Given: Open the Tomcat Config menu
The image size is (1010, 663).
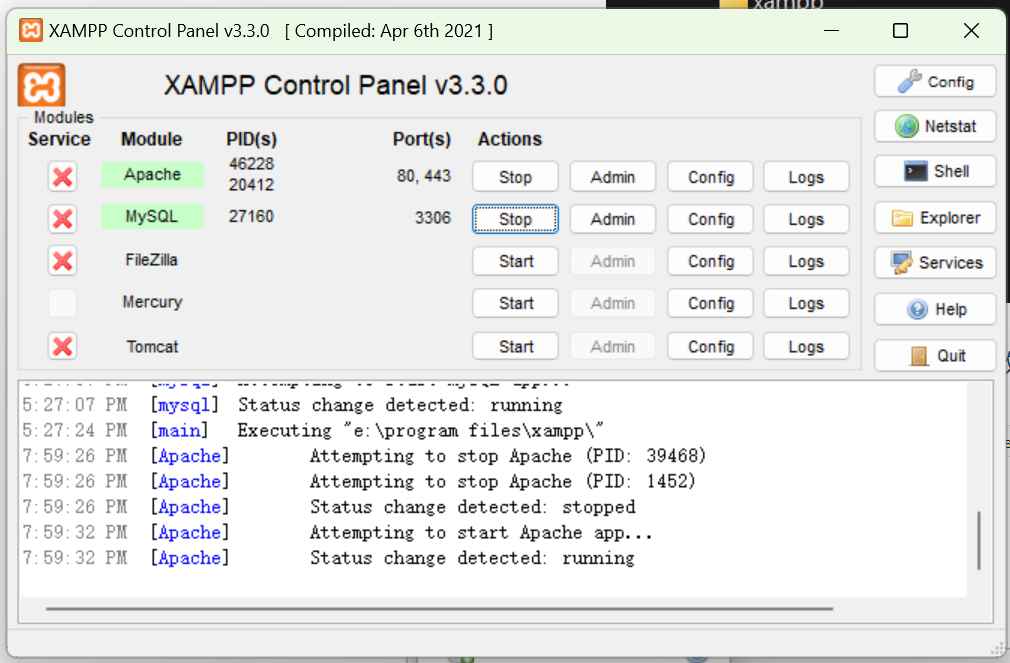Looking at the screenshot, I should (x=710, y=346).
